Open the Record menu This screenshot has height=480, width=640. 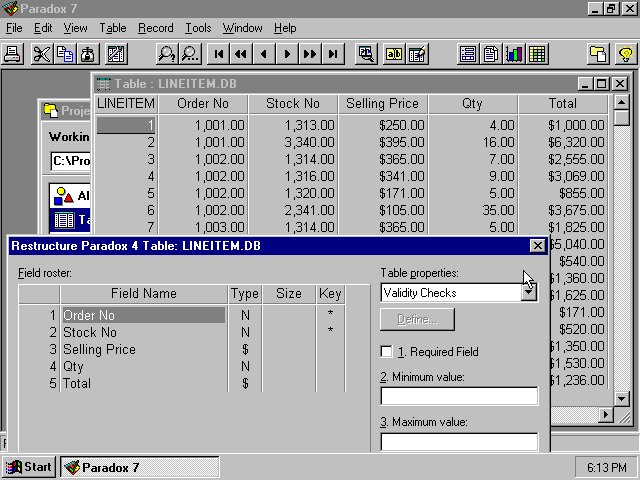pos(155,28)
